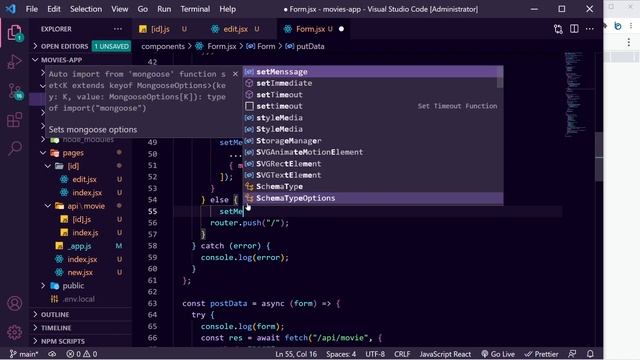
Task: Open edit.jsx in the file tree
Action: click(84, 179)
